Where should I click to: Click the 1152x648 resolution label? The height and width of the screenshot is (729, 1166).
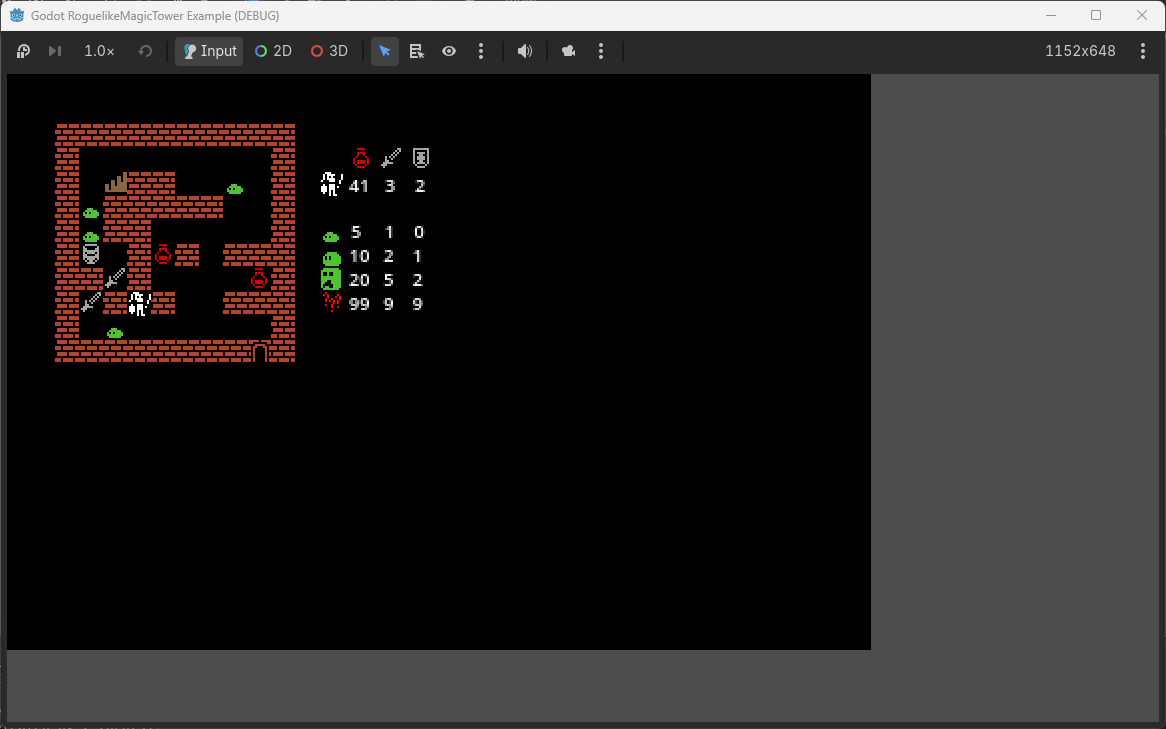coord(1080,51)
